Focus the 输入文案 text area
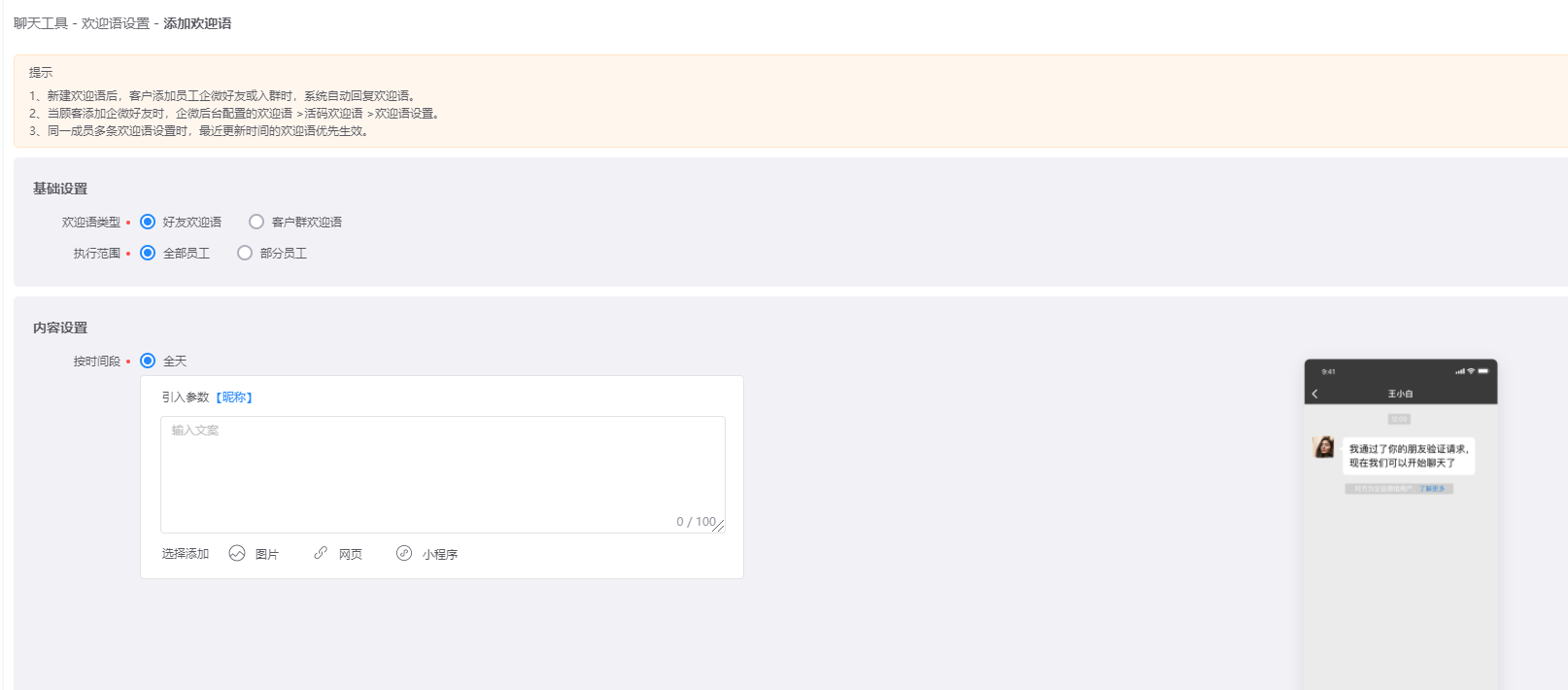 (443, 474)
